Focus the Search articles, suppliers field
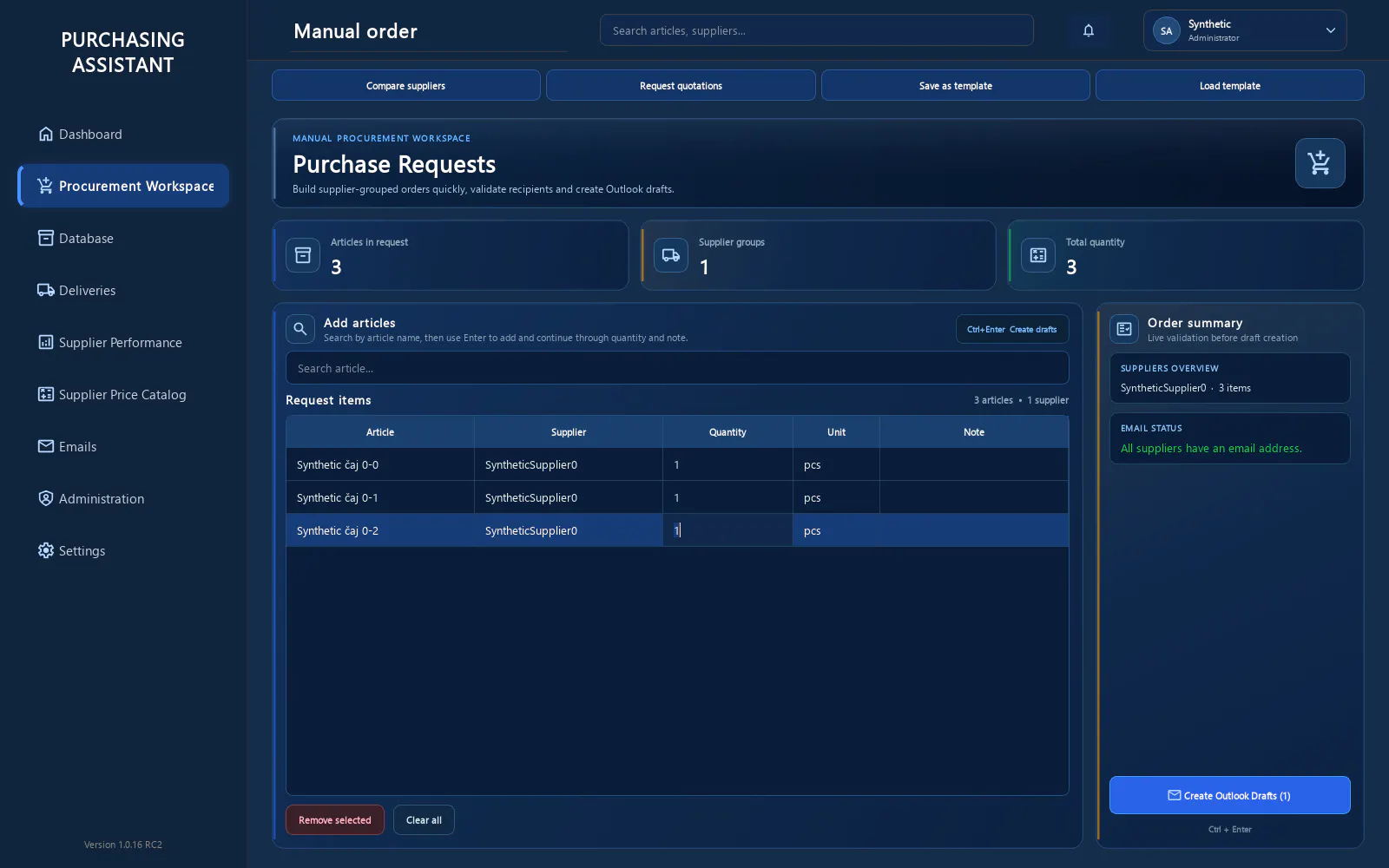This screenshot has height=868, width=1389. pos(816,30)
